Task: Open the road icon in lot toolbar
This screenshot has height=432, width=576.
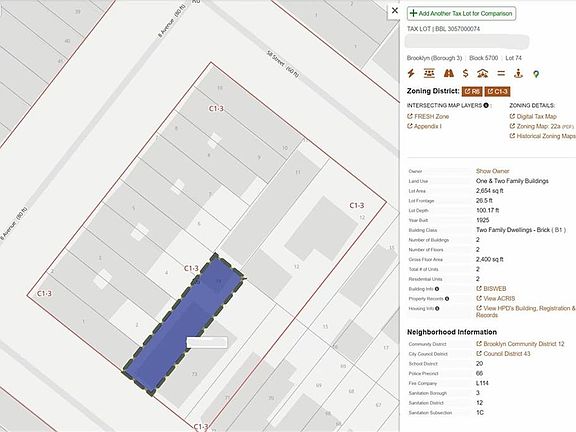Action: coord(449,73)
